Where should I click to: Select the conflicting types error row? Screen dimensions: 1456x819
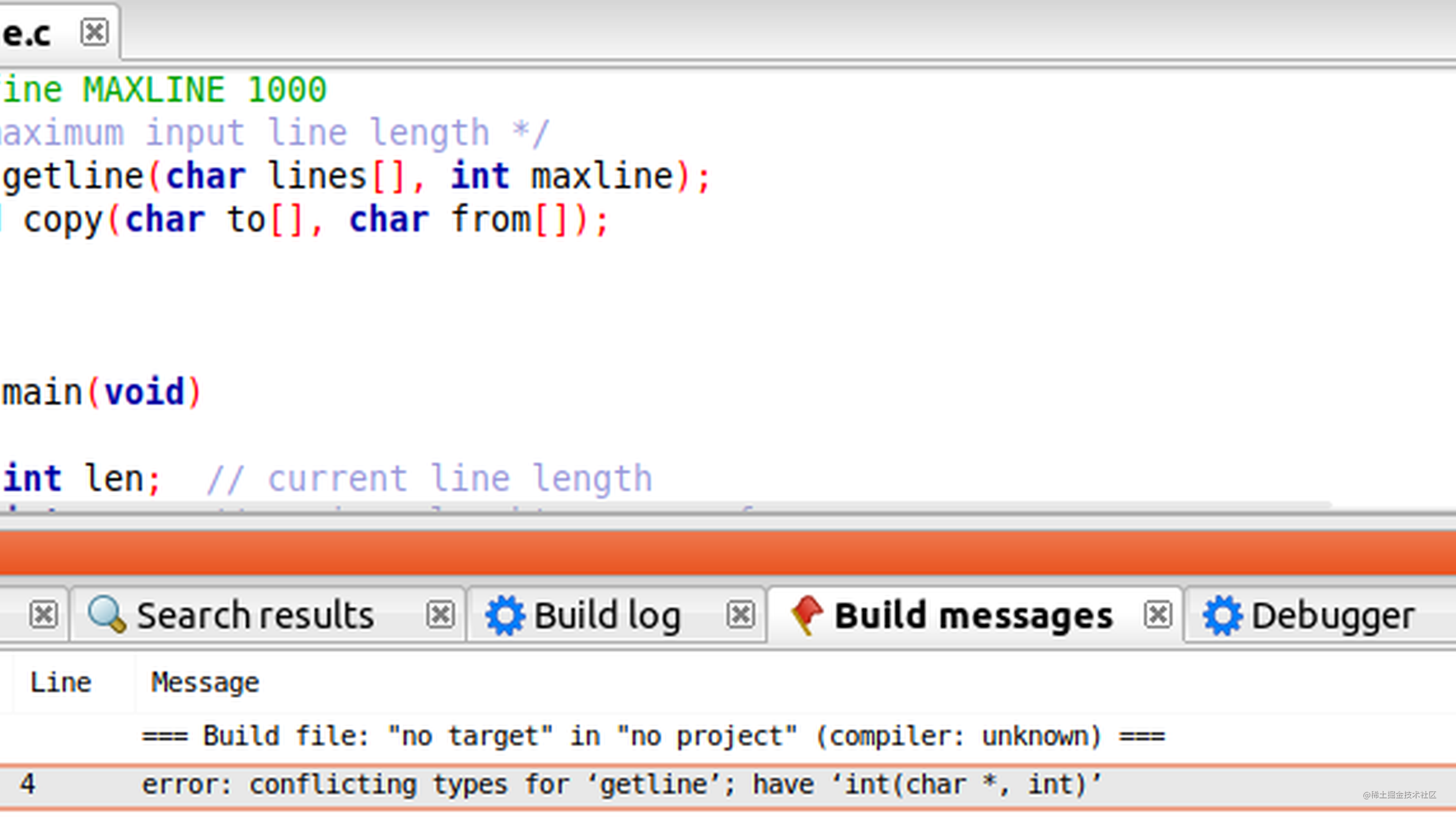click(x=622, y=785)
